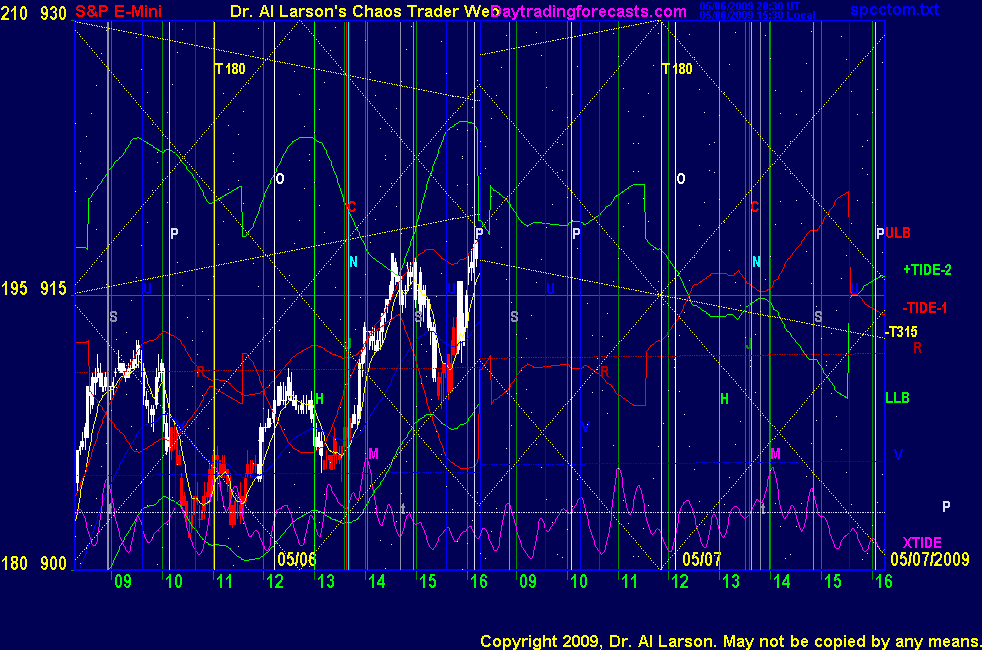Click the 'T 180' label on the 05/06 session
This screenshot has height=650, width=982.
coord(230,69)
